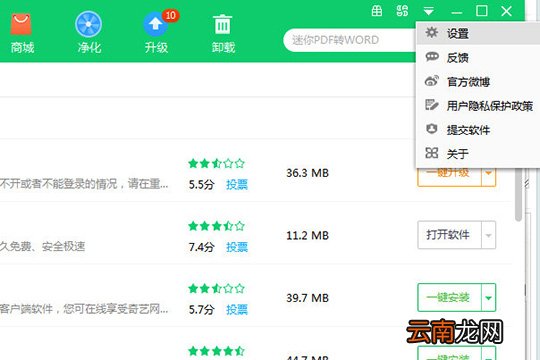Image resolution: width=540 pixels, height=360 pixels.
Task: Click the red 10 upgrade badge
Action: point(170,15)
